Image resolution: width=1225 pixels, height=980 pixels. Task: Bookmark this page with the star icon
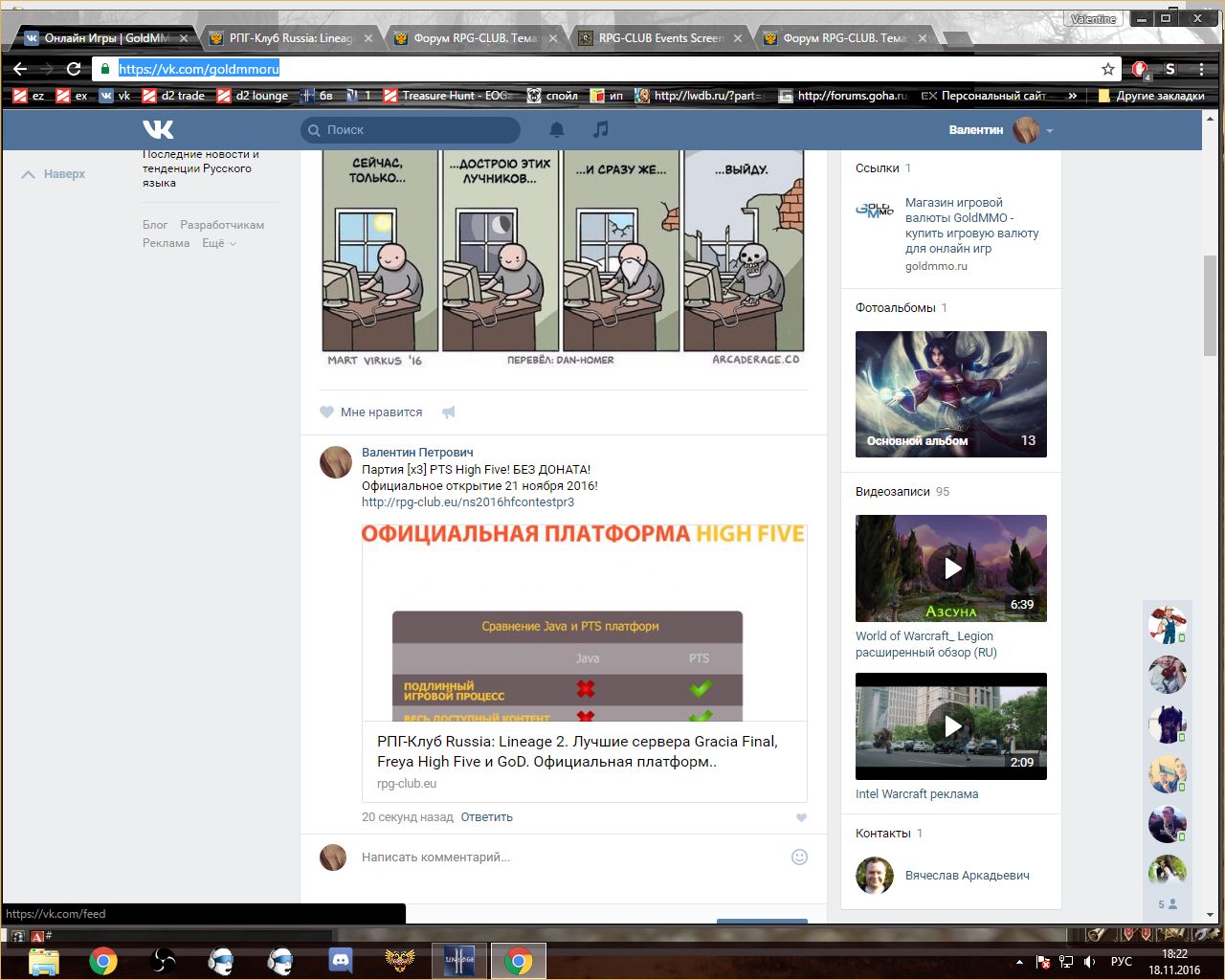point(1108,69)
